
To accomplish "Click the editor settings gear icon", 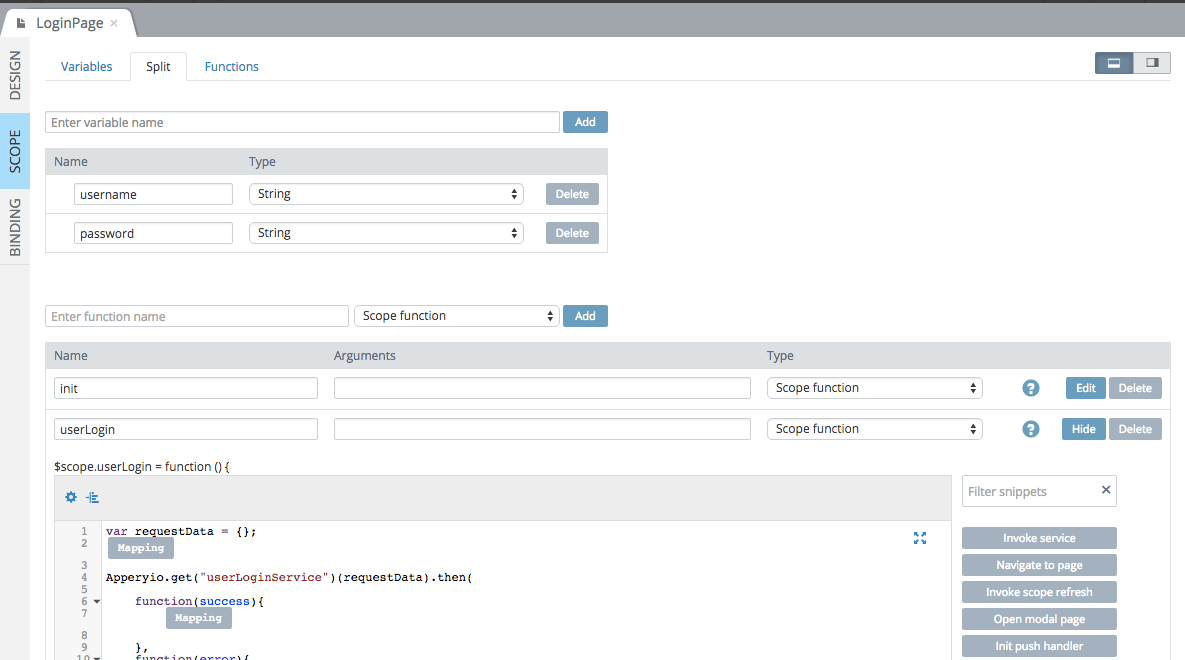I will [x=71, y=497].
